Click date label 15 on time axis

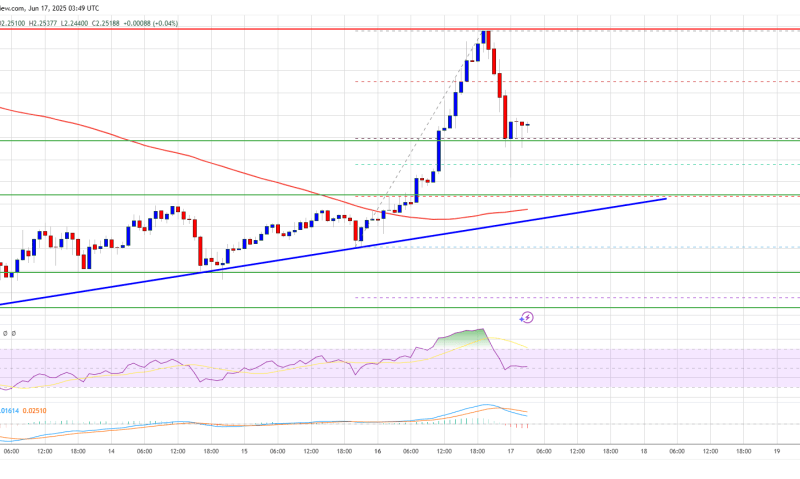(244, 451)
